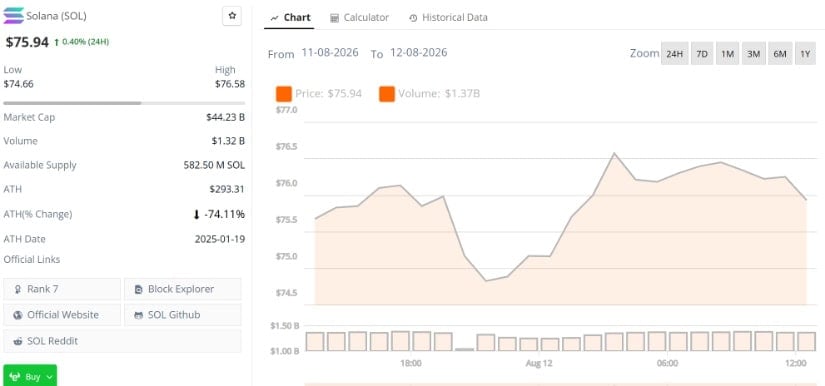Viewport: 825px width, 386px height.
Task: Open the SOL Reddit link
Action: 122,341
